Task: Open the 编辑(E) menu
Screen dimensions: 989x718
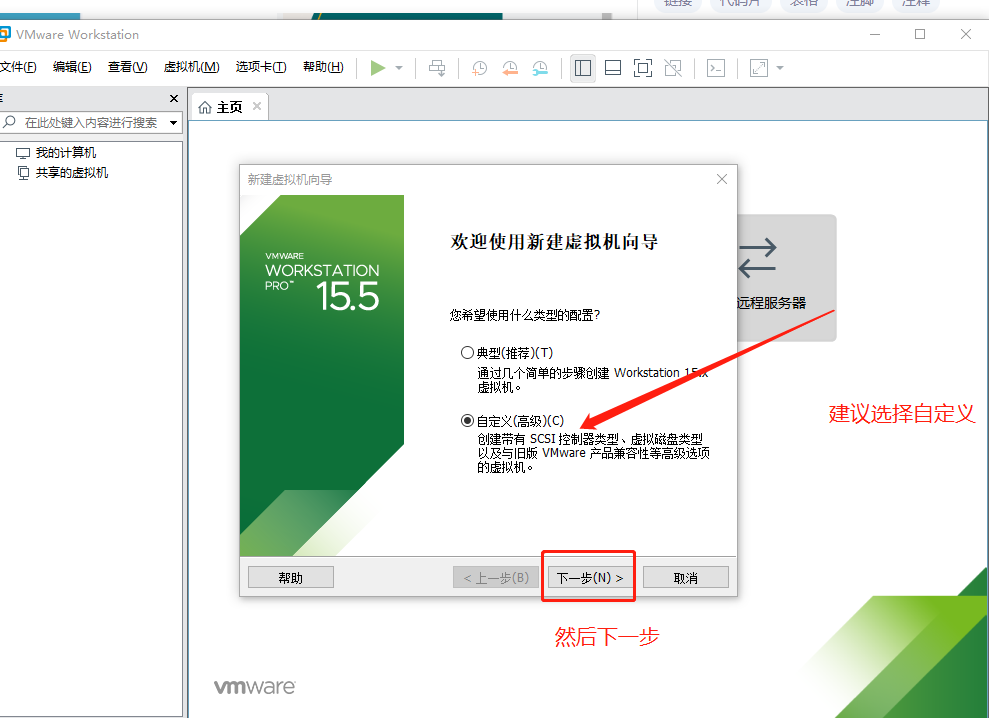Action: [72, 67]
